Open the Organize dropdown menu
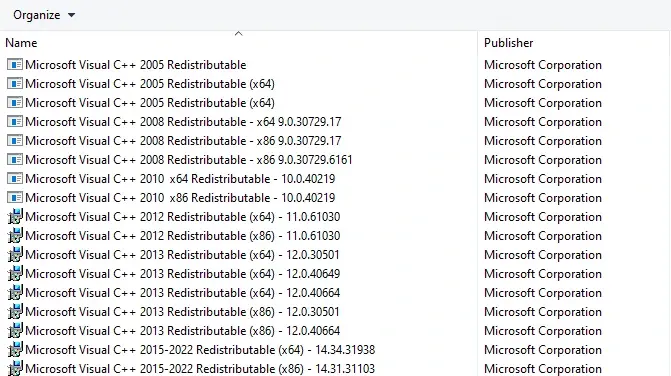Screen dimensions: 671x376 pos(44,15)
